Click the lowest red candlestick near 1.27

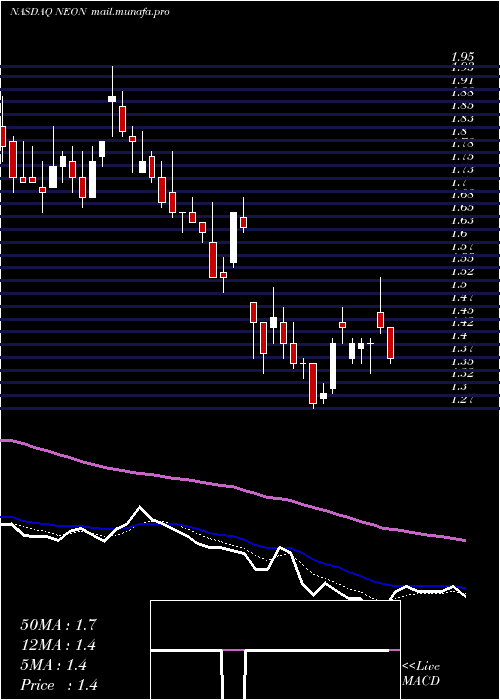313,383
